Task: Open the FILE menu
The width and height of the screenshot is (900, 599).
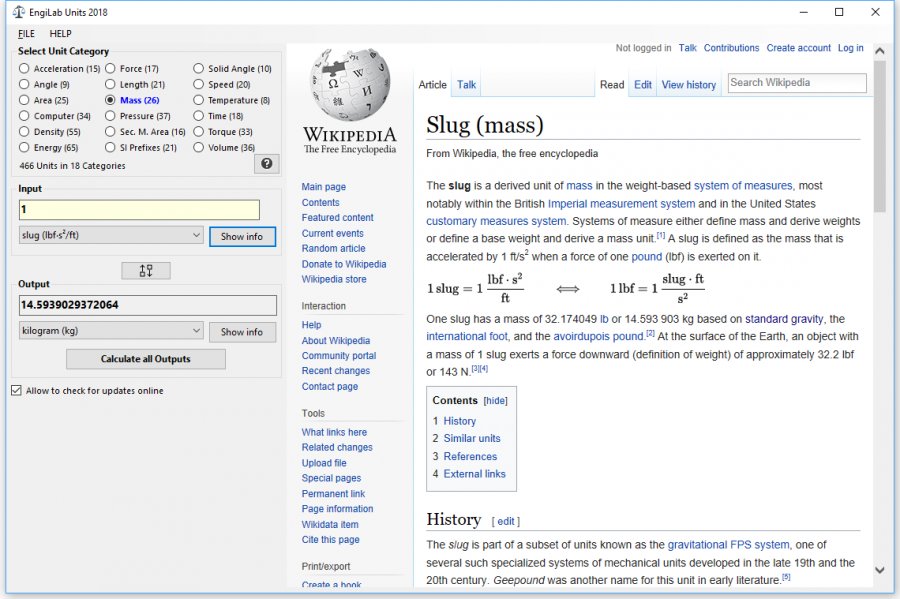Action: [x=26, y=34]
